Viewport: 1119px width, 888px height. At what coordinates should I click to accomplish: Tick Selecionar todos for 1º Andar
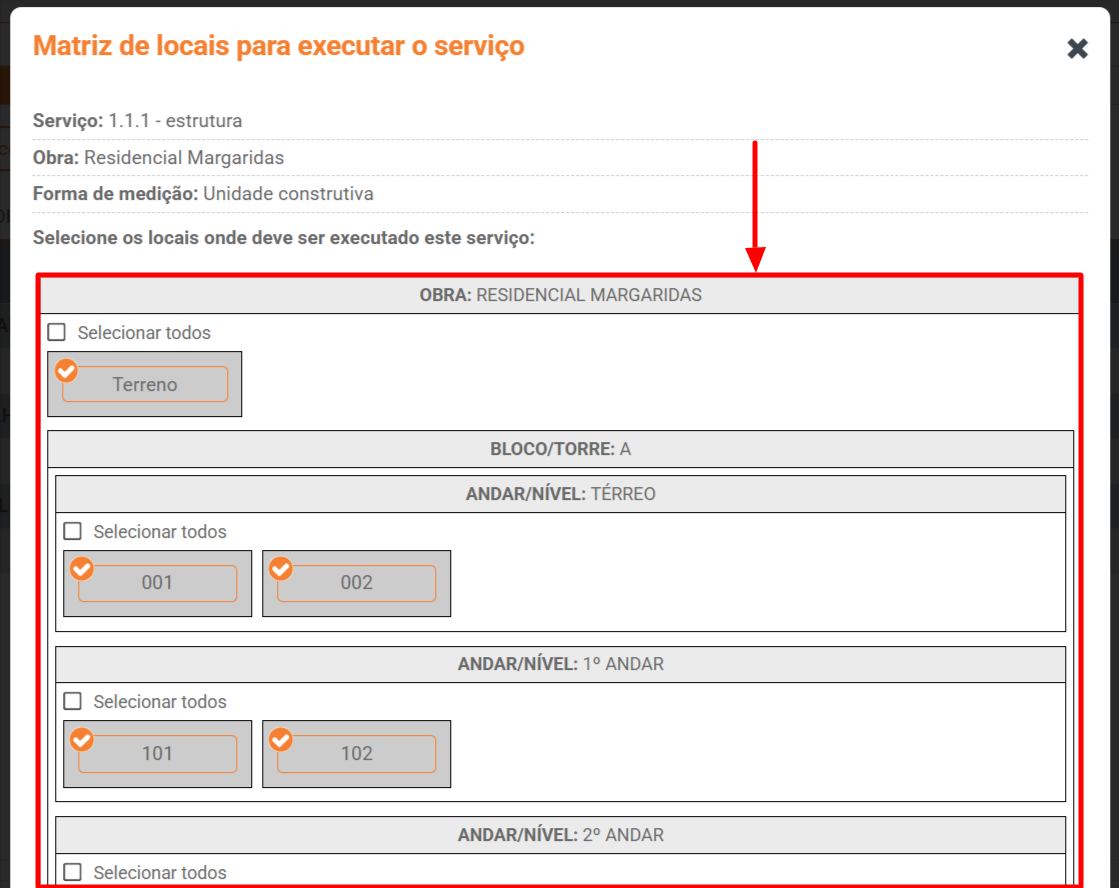(x=73, y=702)
